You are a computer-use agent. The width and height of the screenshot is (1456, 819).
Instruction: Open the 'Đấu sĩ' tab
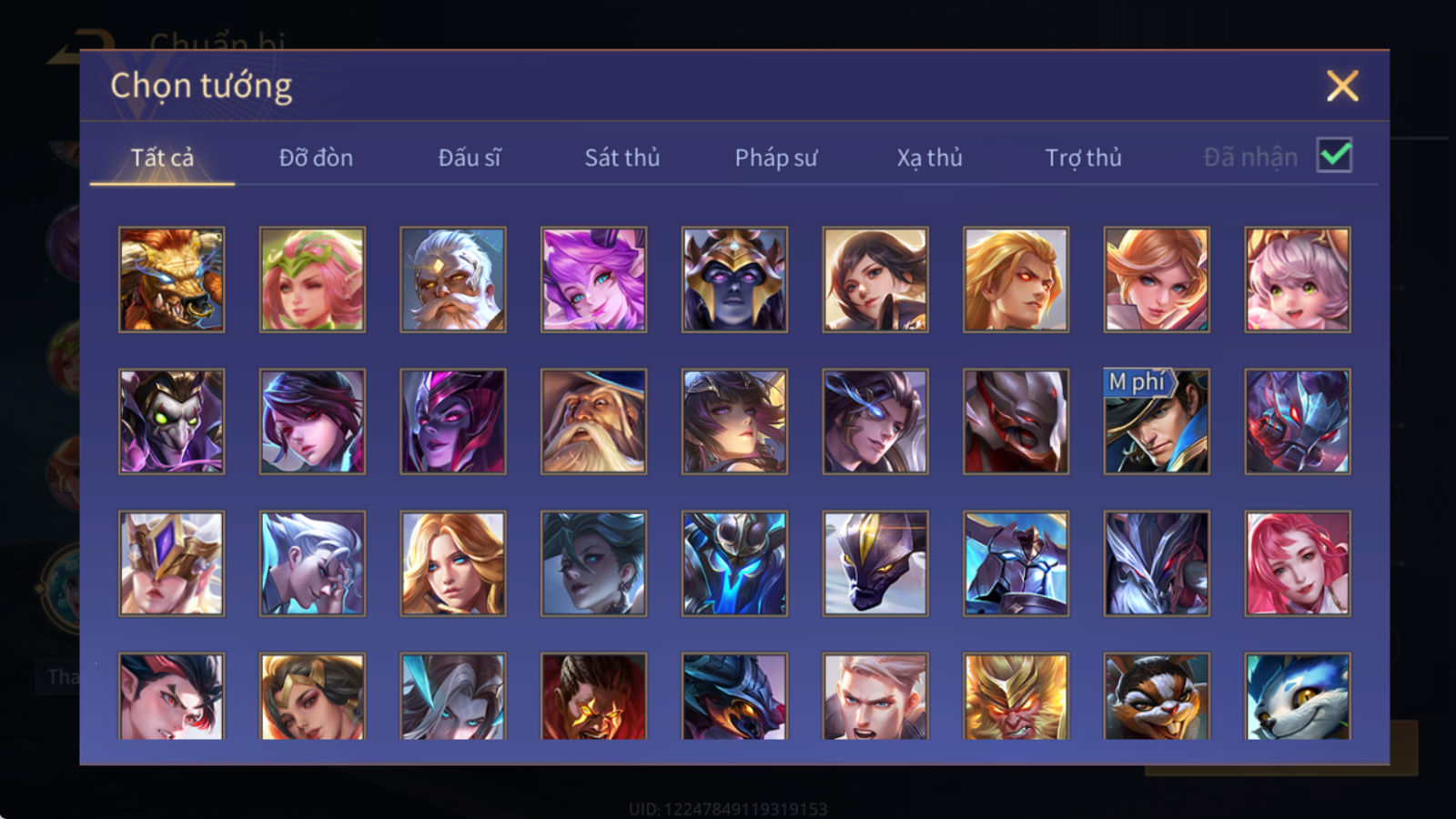(470, 157)
